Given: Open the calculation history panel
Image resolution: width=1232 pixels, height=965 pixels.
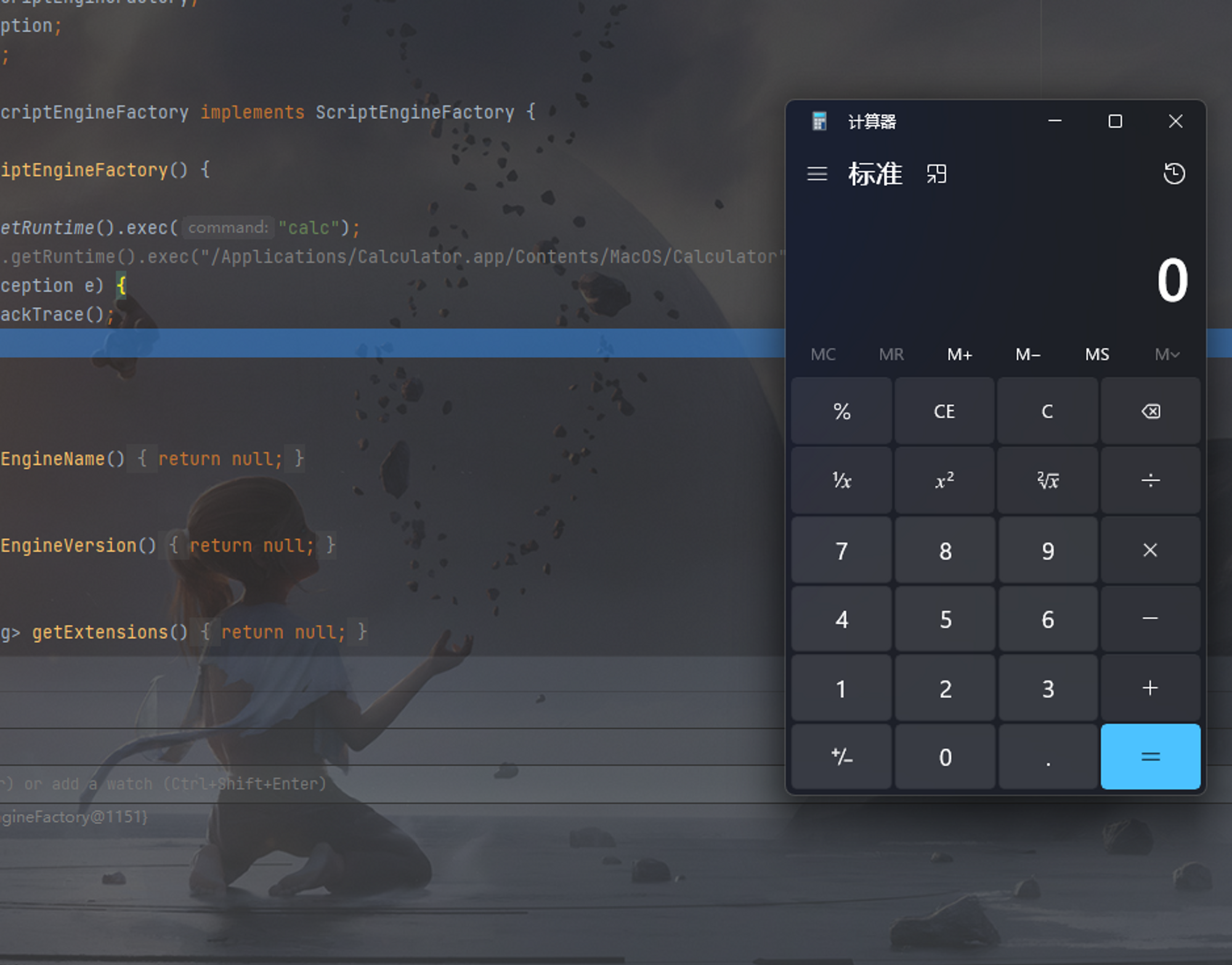Looking at the screenshot, I should click(x=1173, y=174).
